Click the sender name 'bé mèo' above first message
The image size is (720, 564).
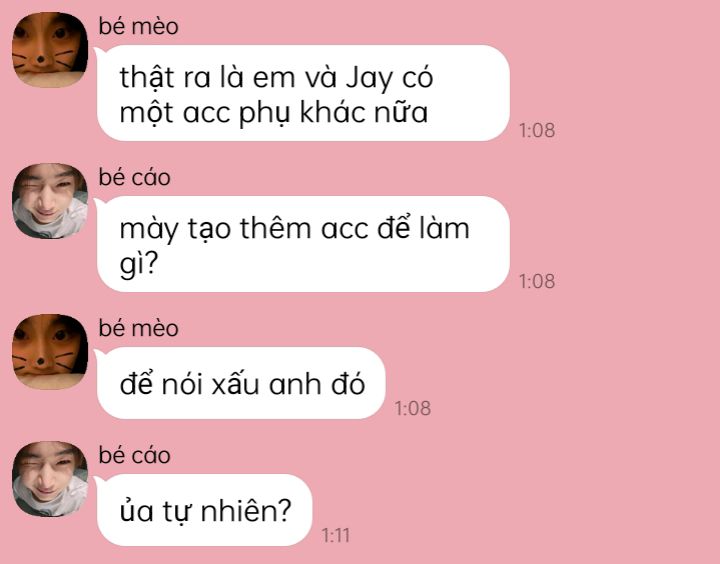tap(138, 26)
